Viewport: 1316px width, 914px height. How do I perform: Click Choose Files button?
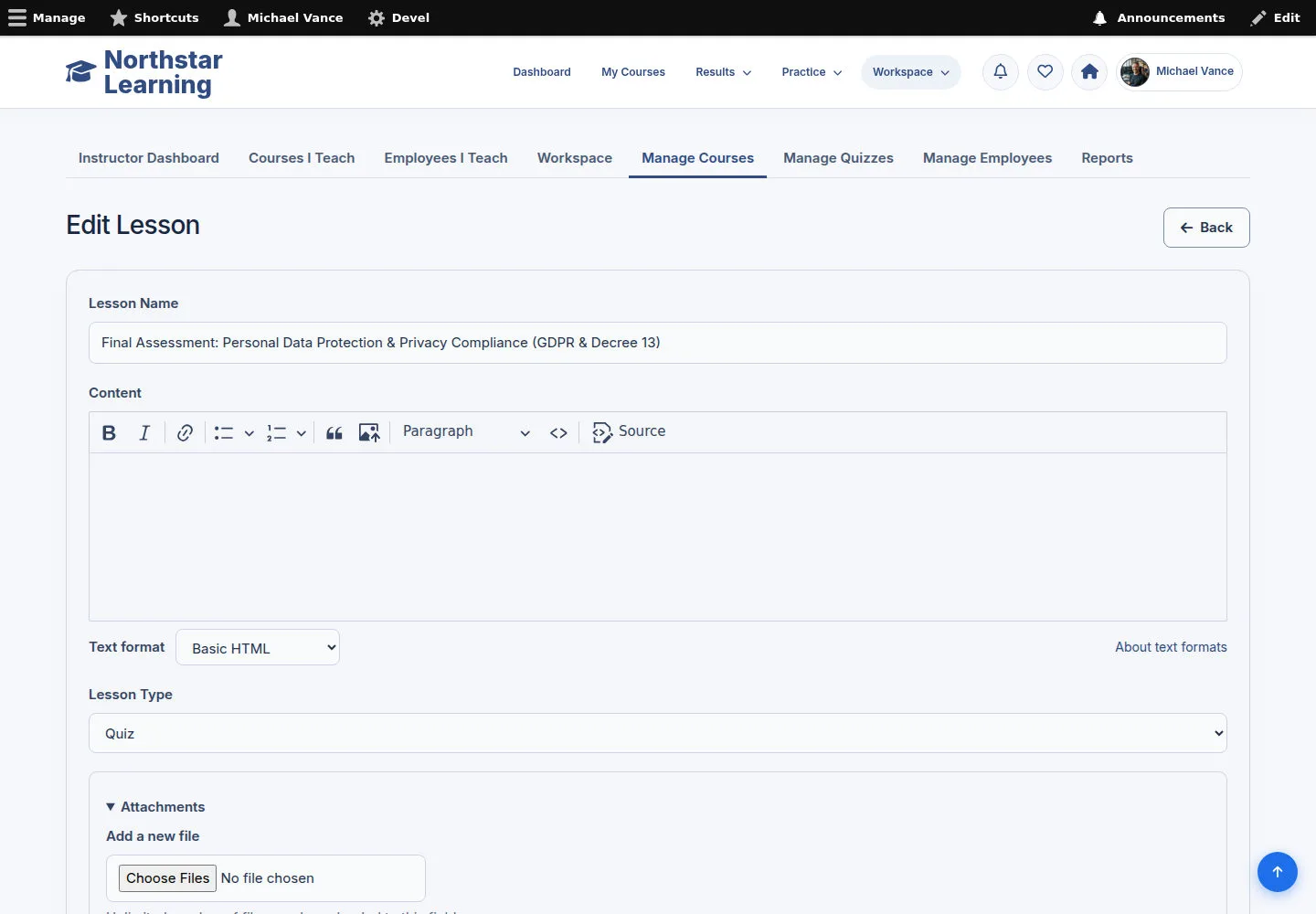click(x=168, y=878)
